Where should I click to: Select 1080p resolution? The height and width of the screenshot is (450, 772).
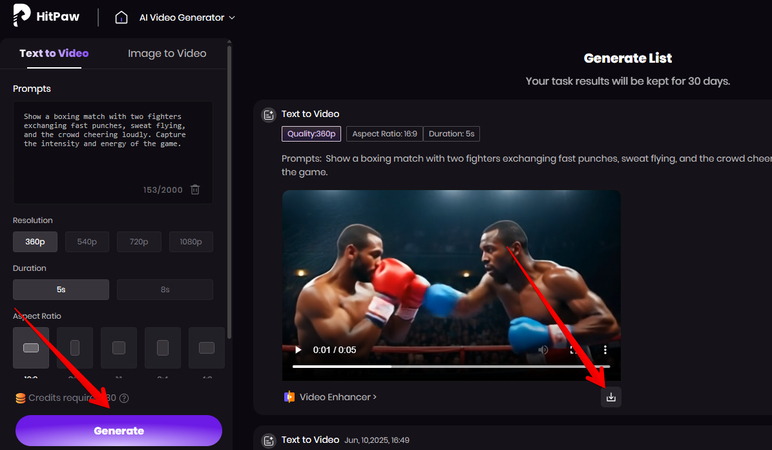click(191, 242)
